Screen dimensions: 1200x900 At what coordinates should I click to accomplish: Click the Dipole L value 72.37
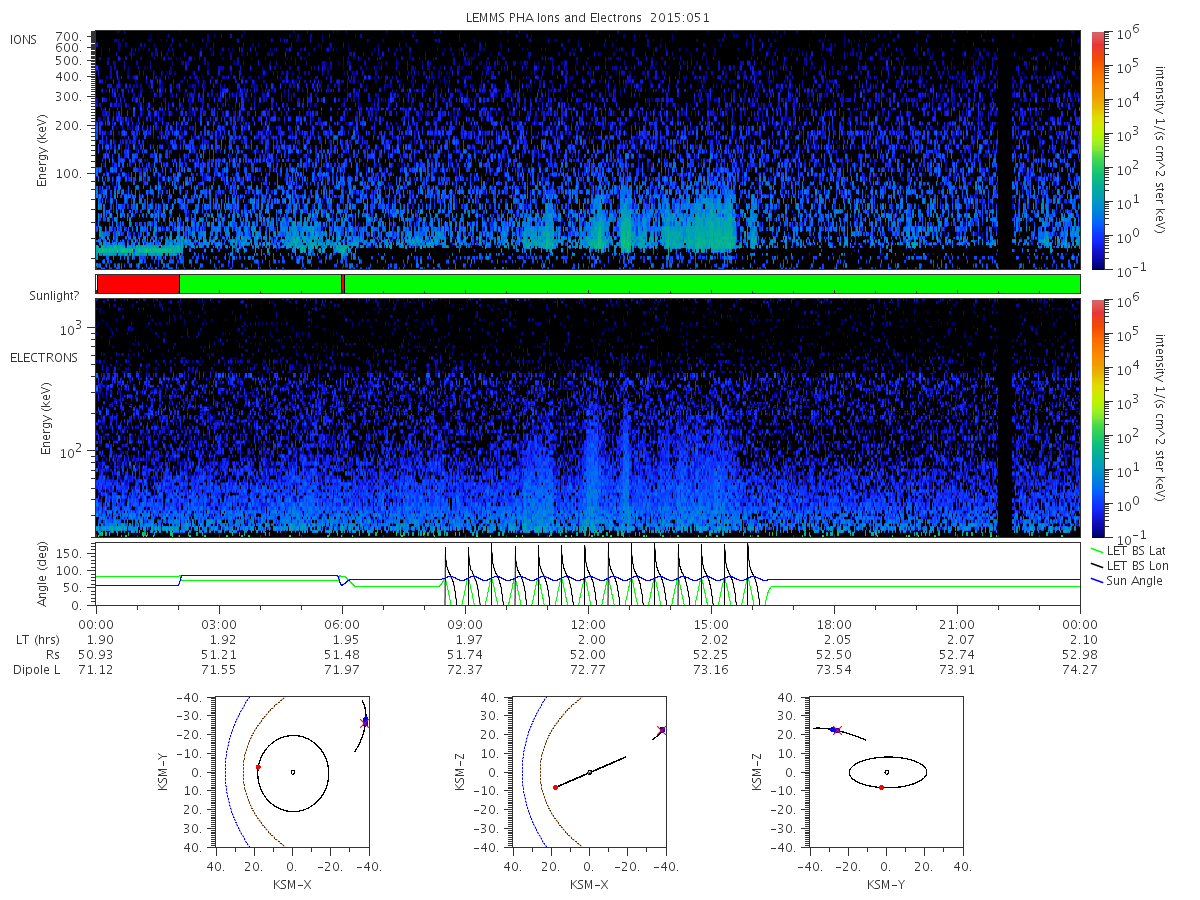coord(465,669)
